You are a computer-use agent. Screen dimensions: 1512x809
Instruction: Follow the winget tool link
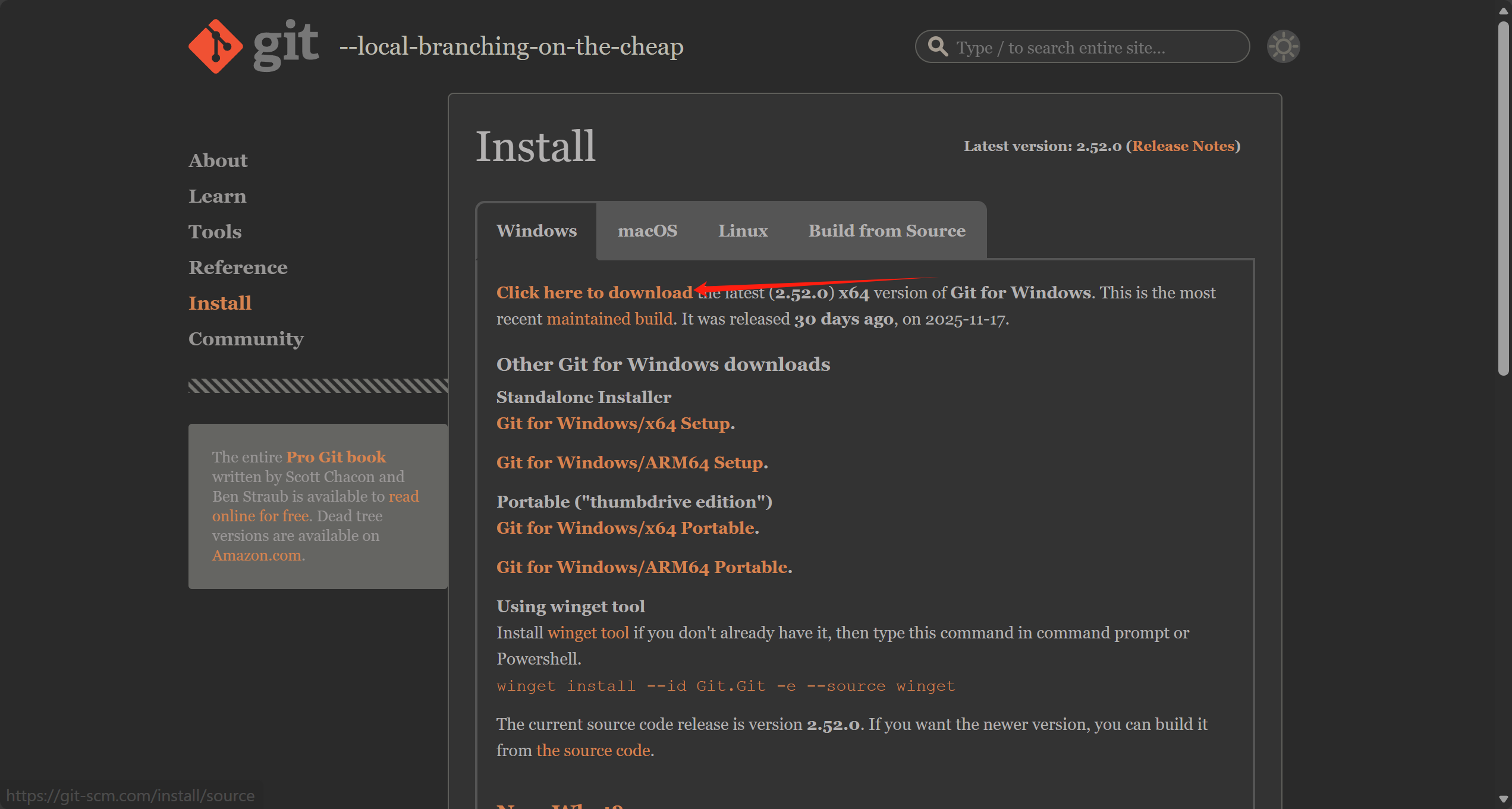[x=587, y=632]
